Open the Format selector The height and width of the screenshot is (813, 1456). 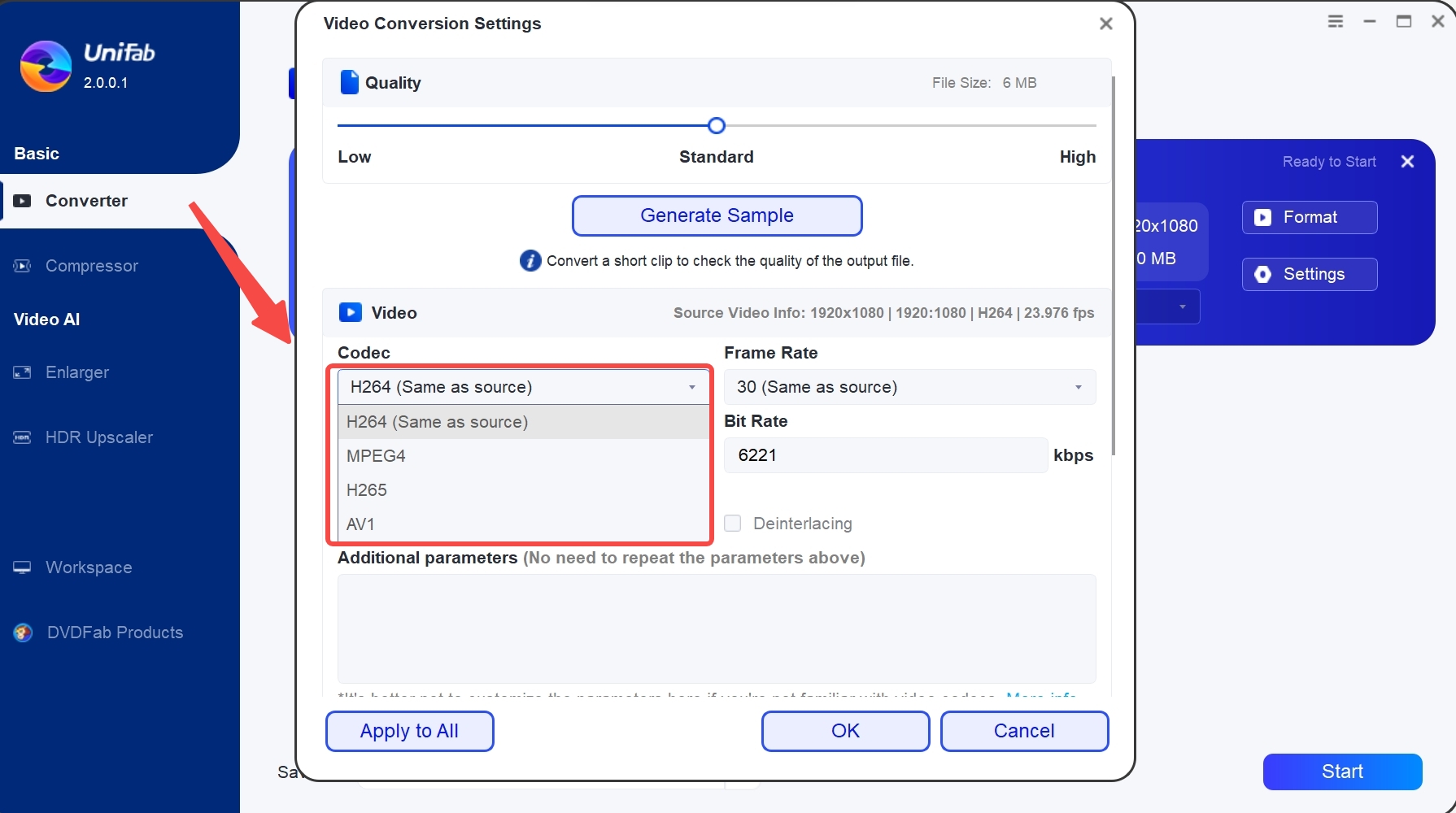[1309, 217]
